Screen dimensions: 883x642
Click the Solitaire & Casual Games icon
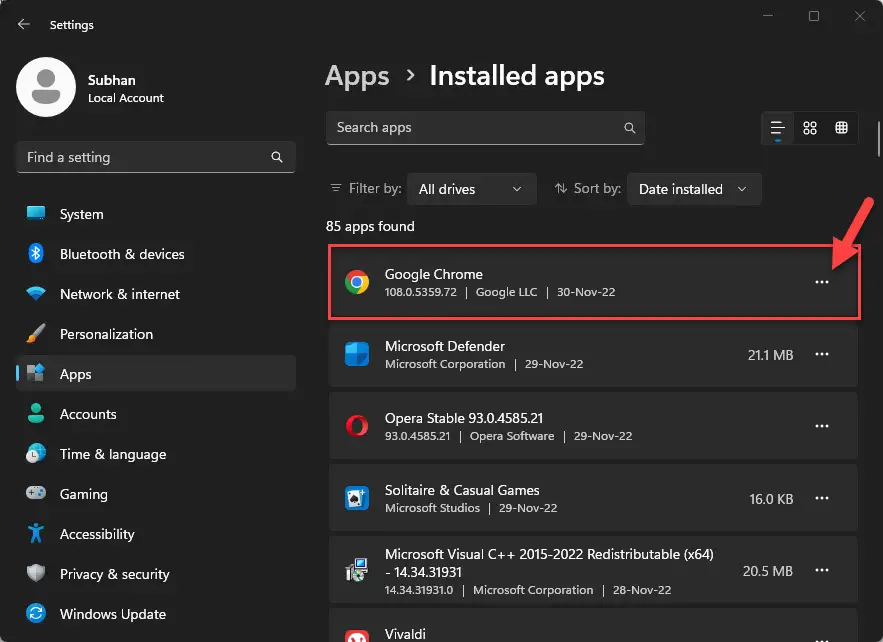point(356,498)
